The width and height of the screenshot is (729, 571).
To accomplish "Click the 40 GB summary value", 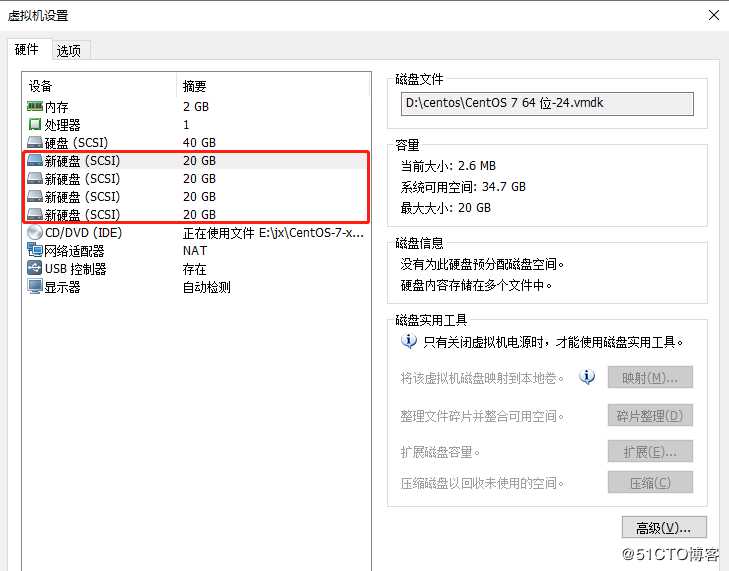I will pyautogui.click(x=199, y=142).
